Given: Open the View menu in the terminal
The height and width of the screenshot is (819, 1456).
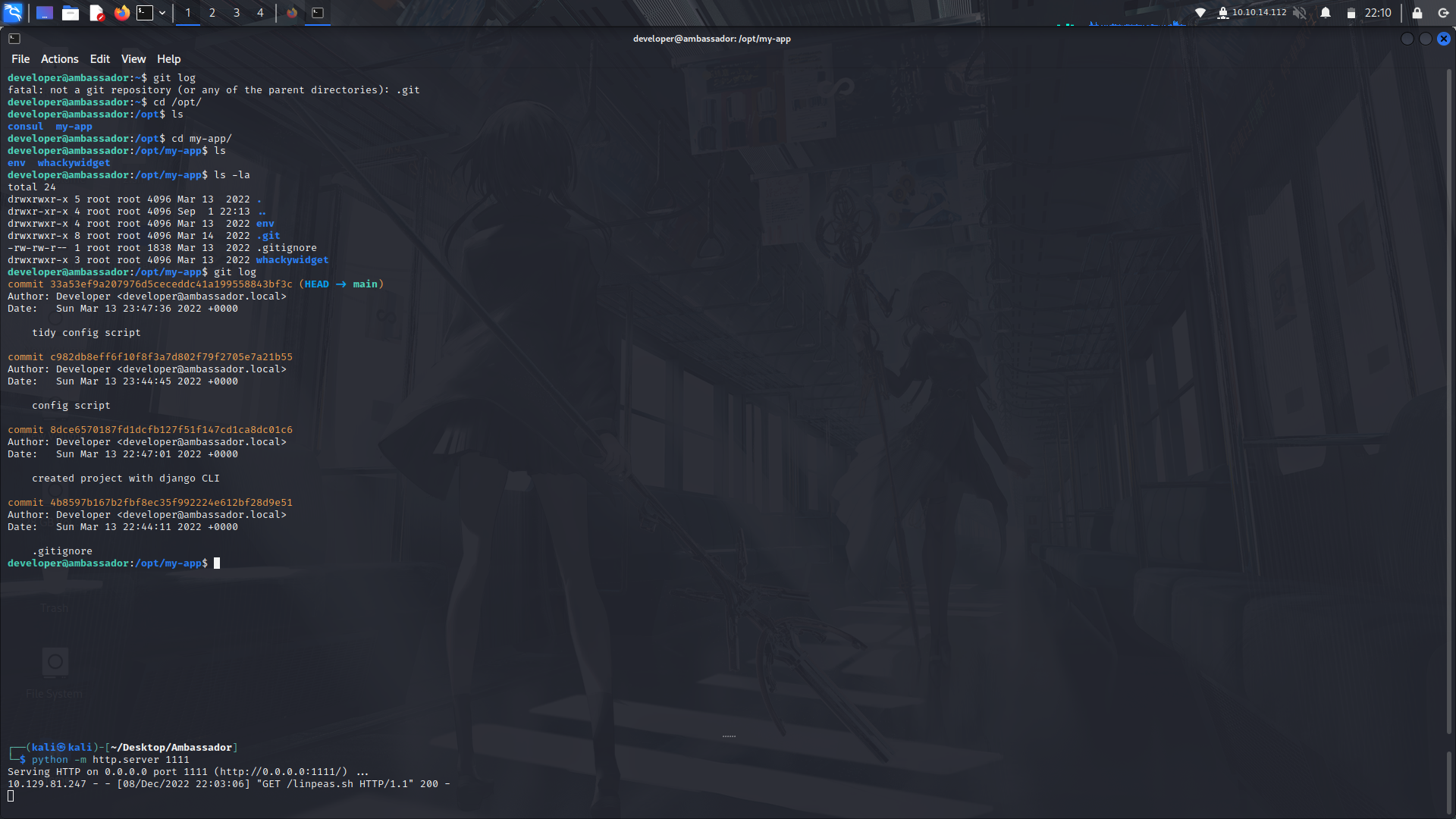Looking at the screenshot, I should click(x=133, y=58).
